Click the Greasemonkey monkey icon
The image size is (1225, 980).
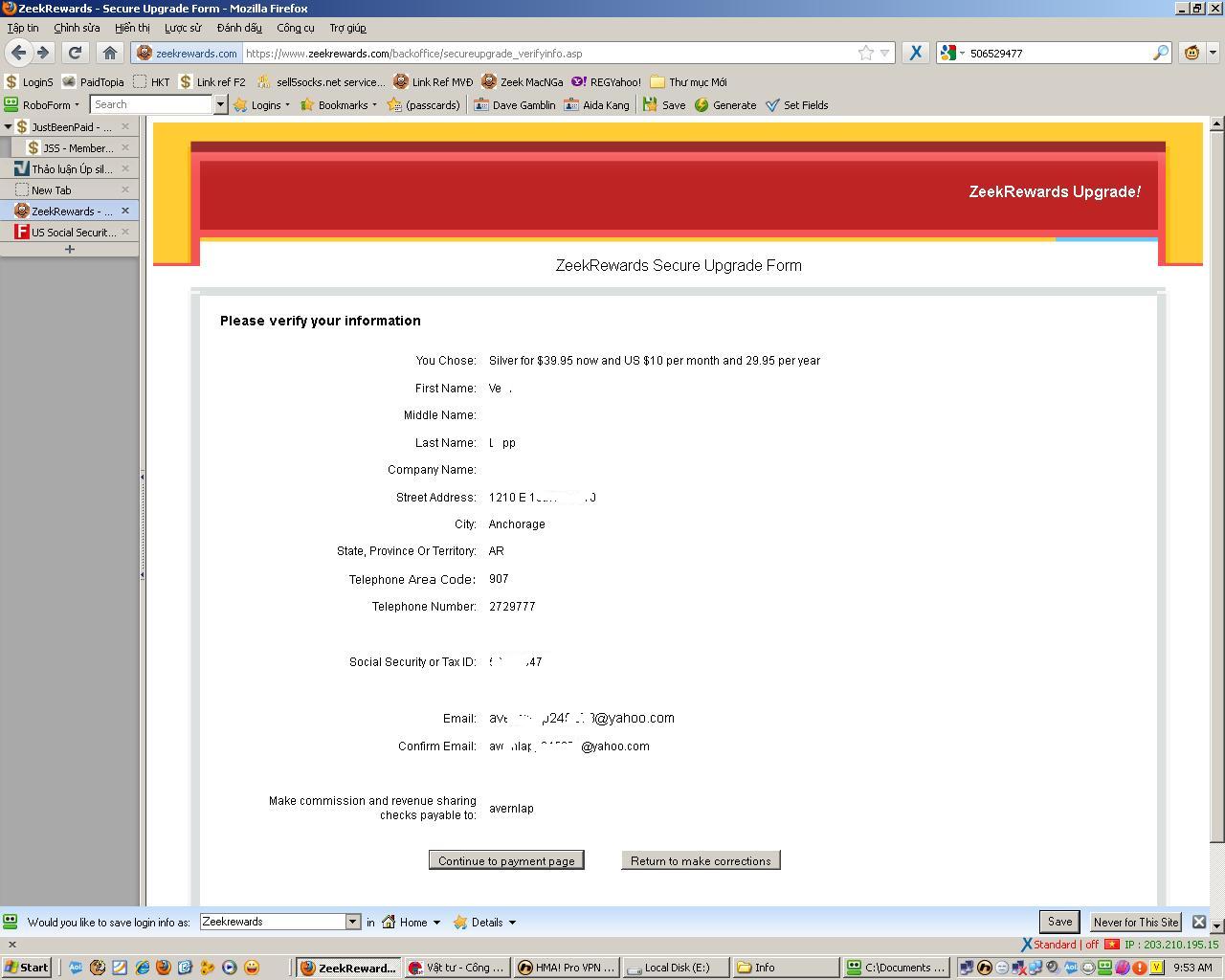click(1192, 53)
